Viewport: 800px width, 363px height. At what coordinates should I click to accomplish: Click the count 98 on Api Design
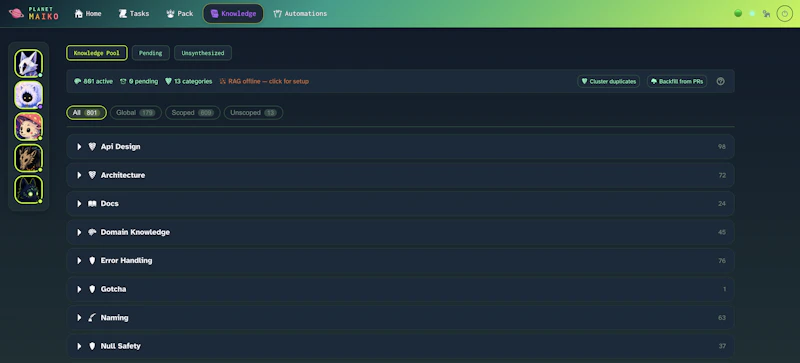[x=721, y=147]
